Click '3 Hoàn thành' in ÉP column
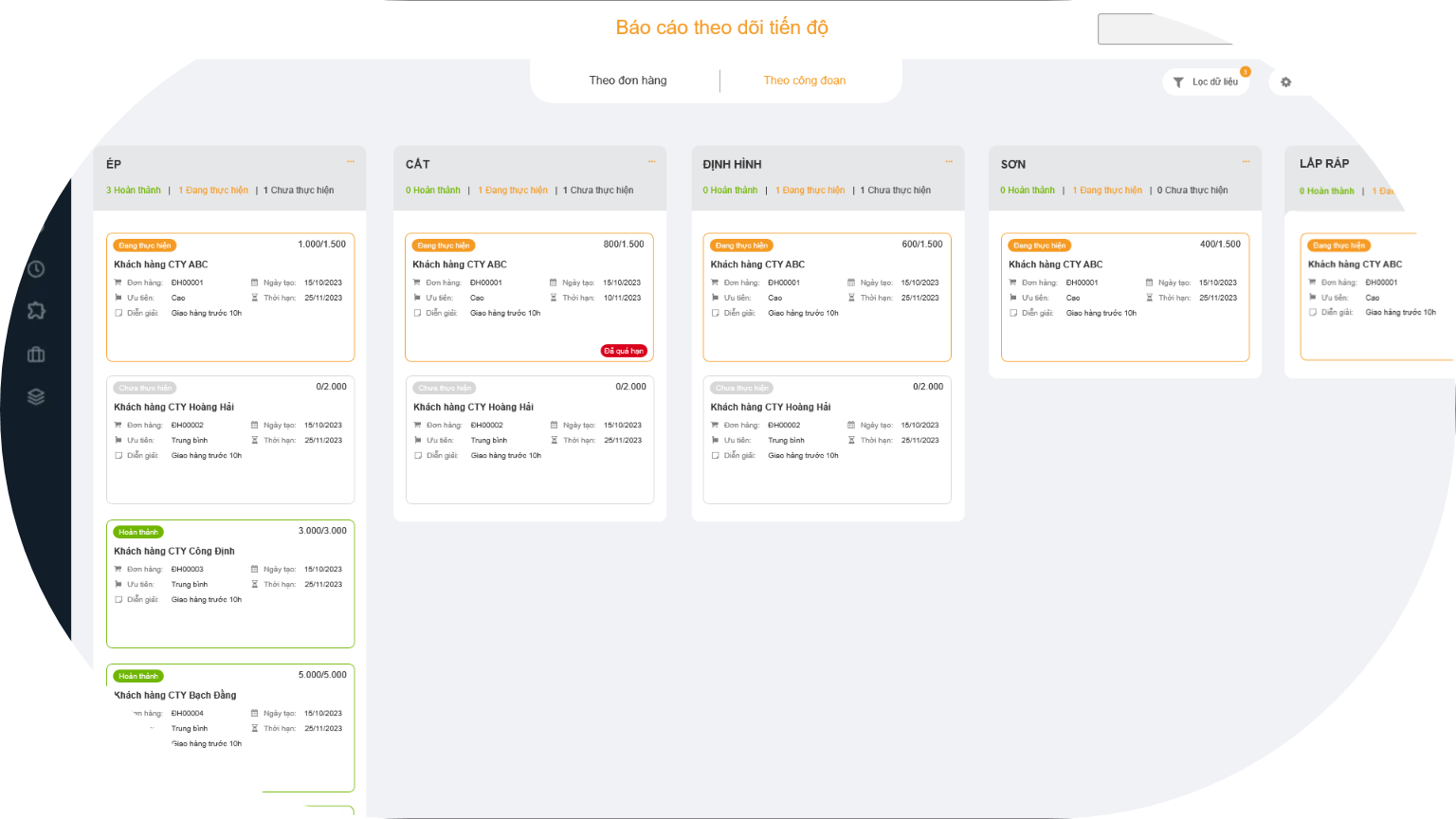The width and height of the screenshot is (1456, 819). tap(134, 191)
